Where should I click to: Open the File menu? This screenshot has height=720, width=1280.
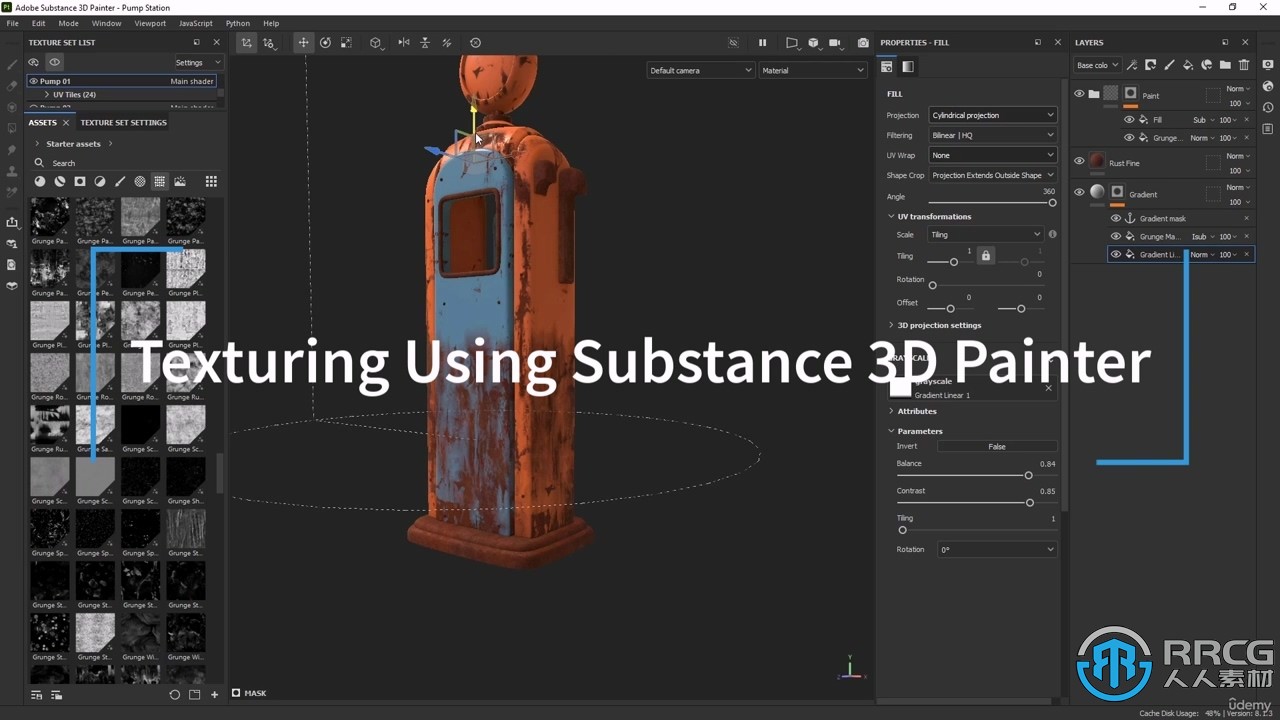click(12, 23)
